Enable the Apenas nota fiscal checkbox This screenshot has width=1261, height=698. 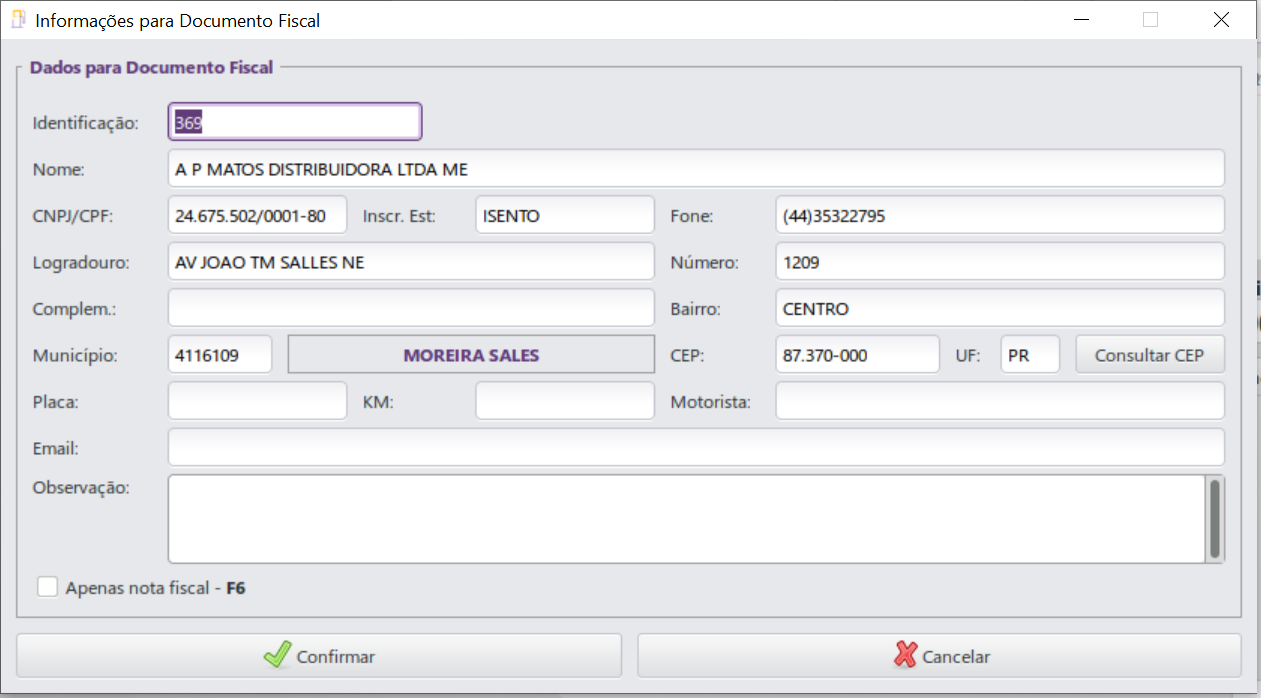(47, 587)
